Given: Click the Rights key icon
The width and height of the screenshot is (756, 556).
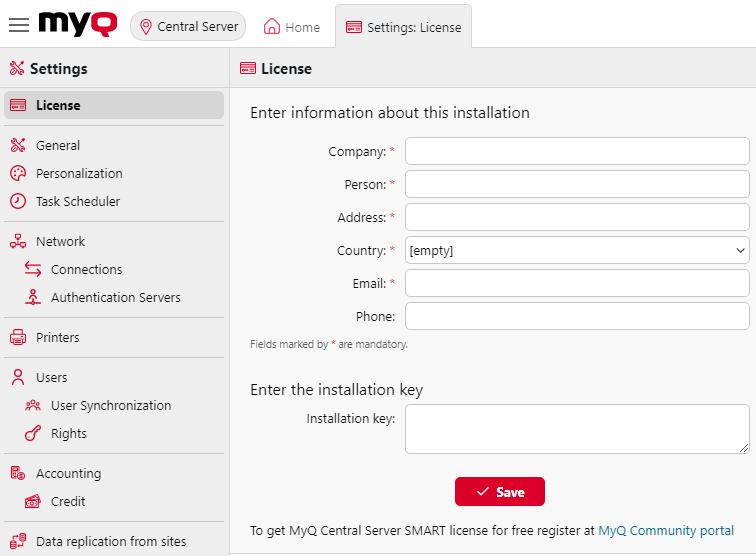Looking at the screenshot, I should pyautogui.click(x=33, y=433).
